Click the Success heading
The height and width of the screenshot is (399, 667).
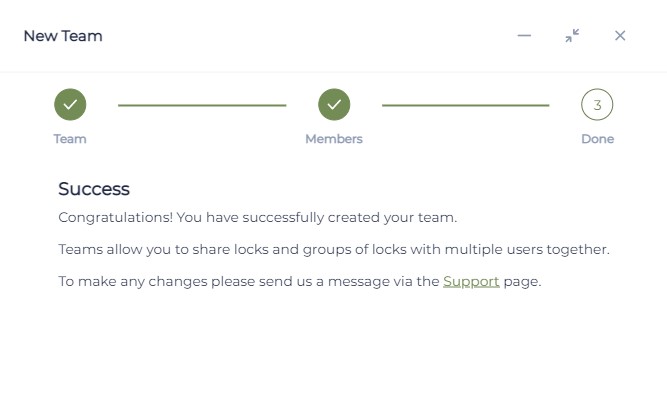point(94,189)
